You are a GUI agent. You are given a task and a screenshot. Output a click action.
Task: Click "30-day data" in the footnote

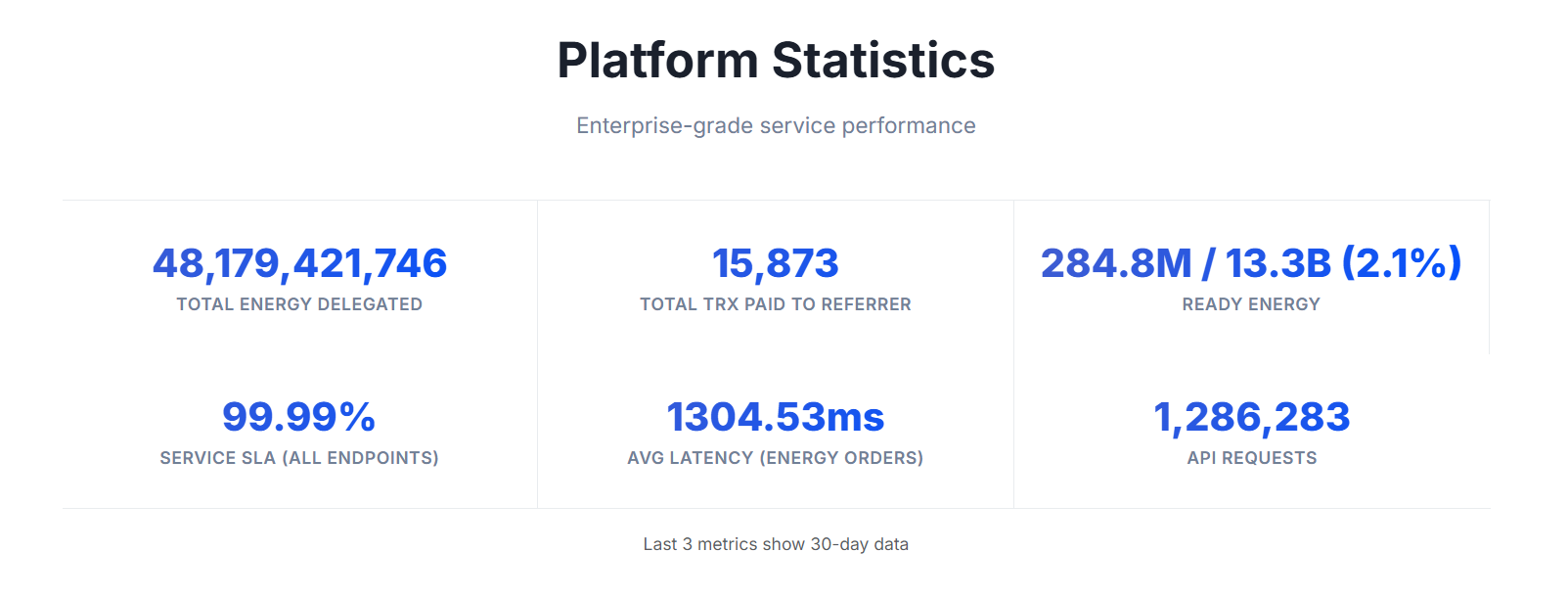pyautogui.click(x=859, y=544)
